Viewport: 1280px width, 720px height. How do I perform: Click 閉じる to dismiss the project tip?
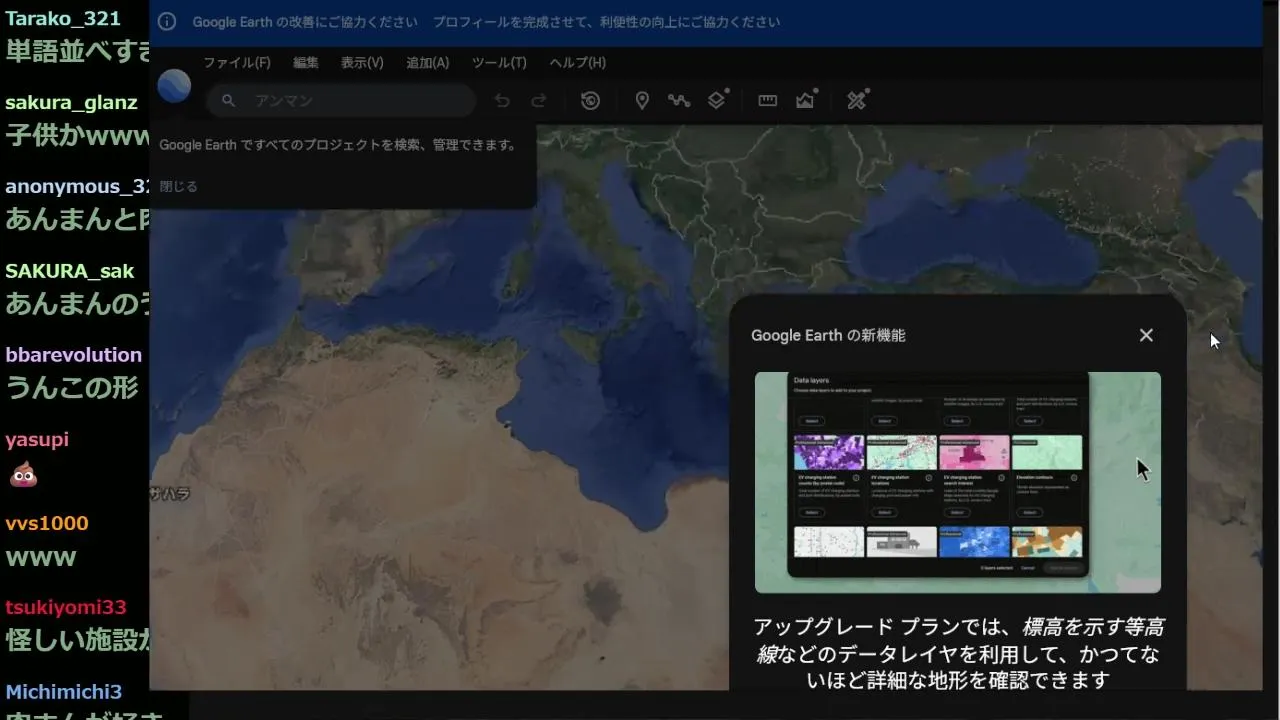(x=179, y=186)
